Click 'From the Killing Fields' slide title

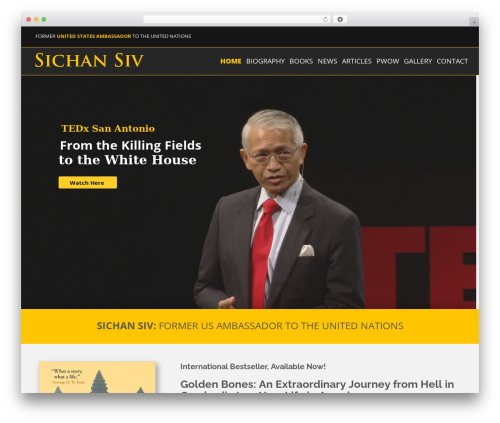click(x=130, y=146)
